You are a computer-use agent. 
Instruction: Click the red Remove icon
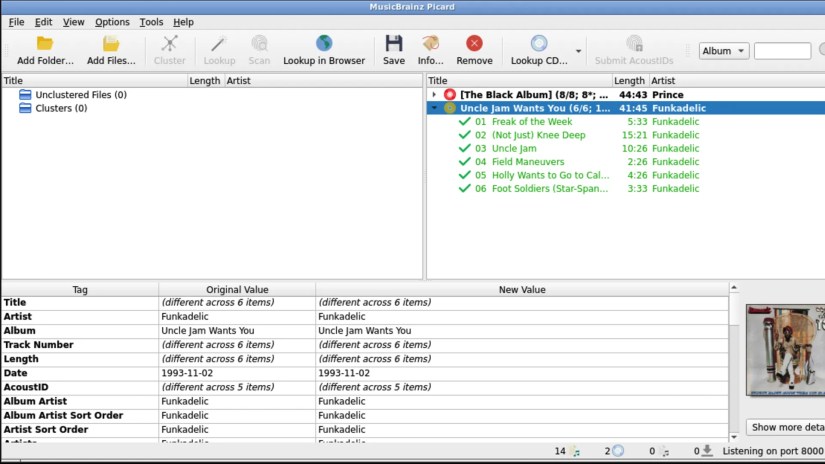(x=474, y=44)
